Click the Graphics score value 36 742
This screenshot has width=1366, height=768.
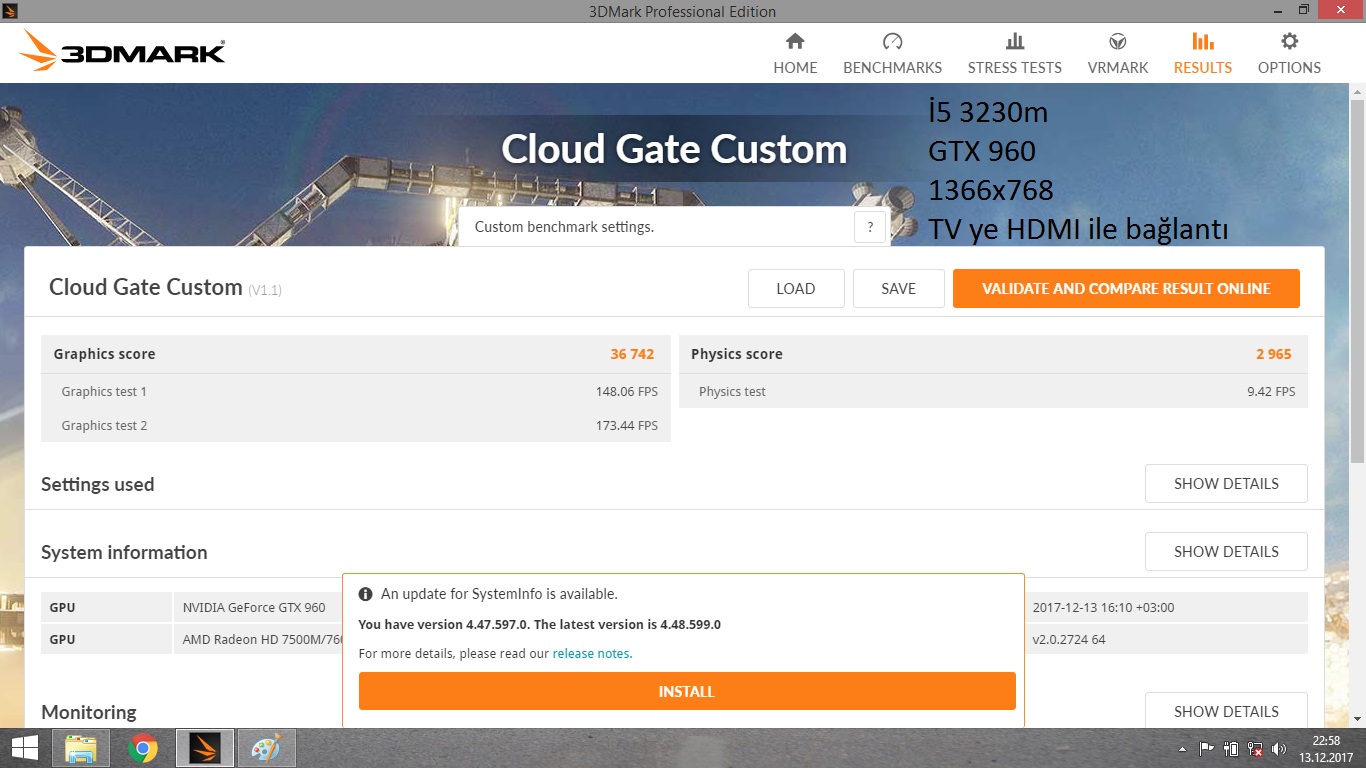(x=632, y=354)
